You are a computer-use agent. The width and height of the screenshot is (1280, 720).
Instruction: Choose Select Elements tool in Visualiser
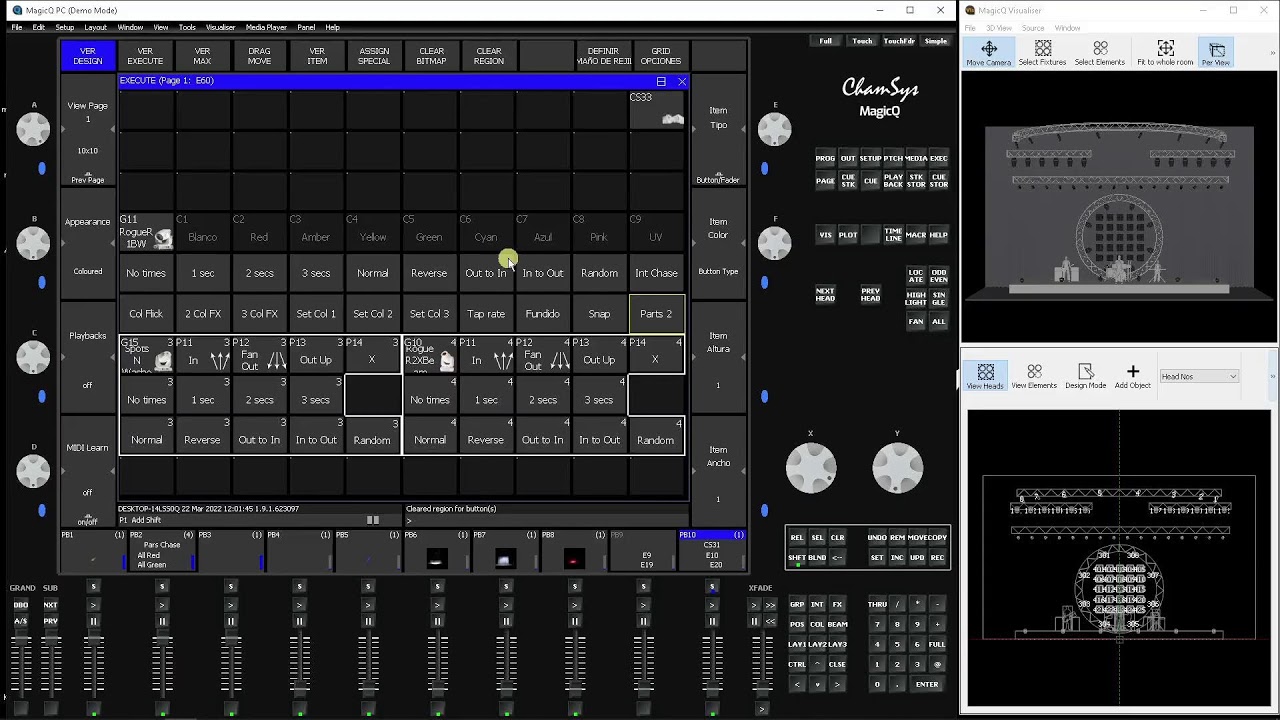[1100, 53]
